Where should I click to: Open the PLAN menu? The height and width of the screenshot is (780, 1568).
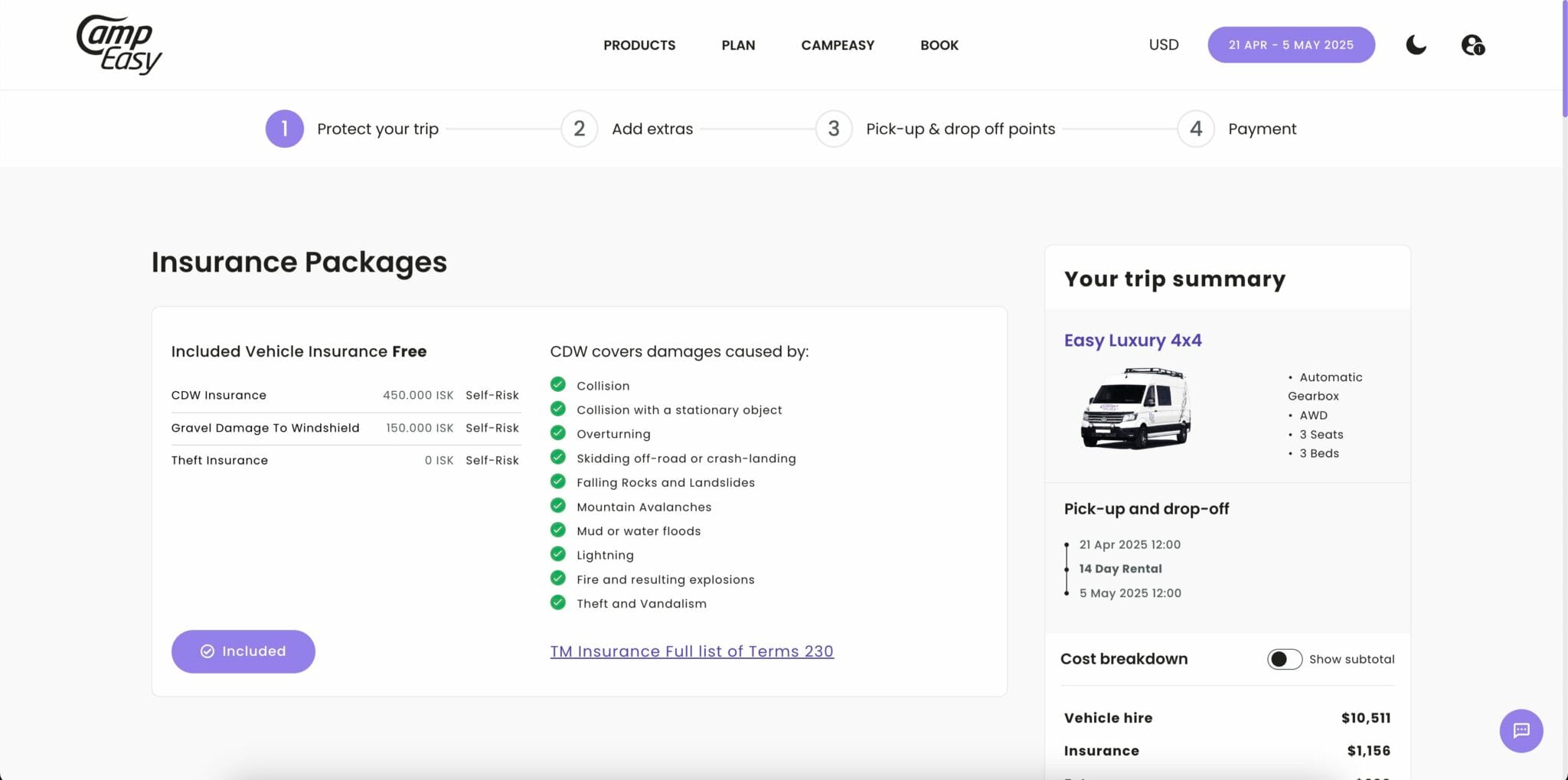pos(738,45)
